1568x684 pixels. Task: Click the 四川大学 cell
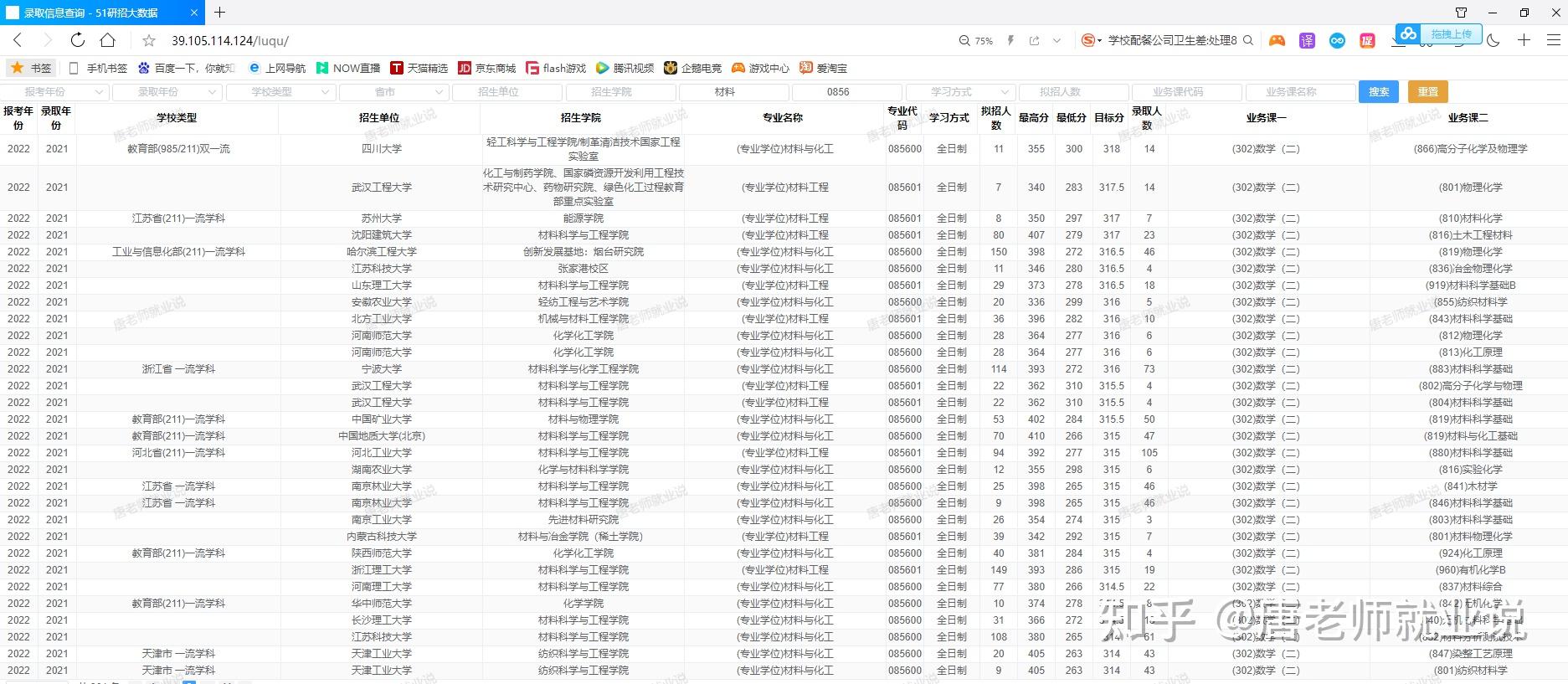(382, 149)
